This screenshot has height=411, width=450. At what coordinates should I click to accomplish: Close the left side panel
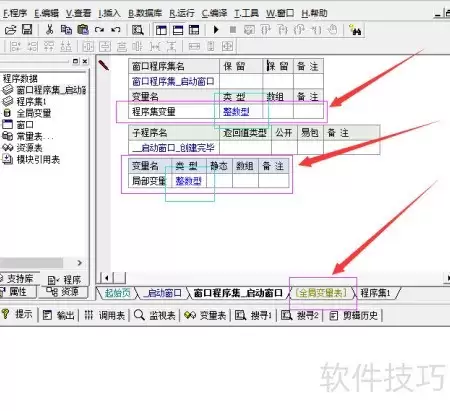click(85, 61)
